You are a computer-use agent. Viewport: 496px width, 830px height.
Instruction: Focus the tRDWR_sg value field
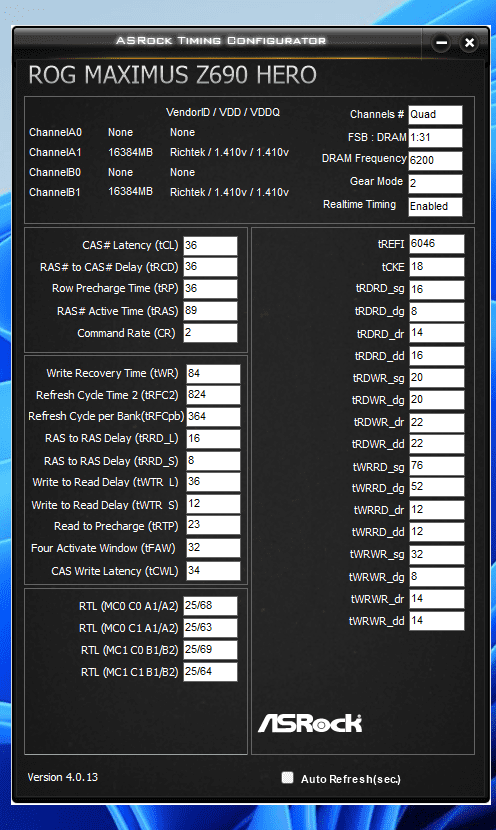437,378
